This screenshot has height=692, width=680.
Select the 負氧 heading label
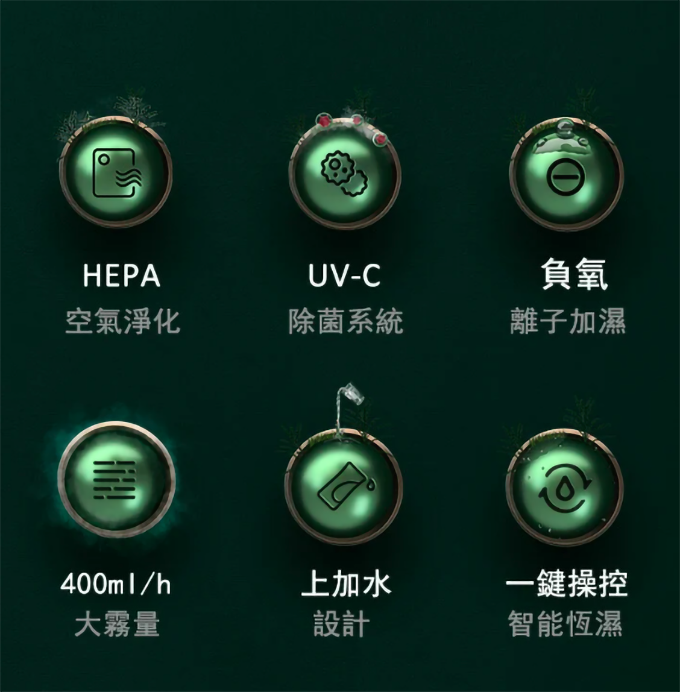point(575,275)
